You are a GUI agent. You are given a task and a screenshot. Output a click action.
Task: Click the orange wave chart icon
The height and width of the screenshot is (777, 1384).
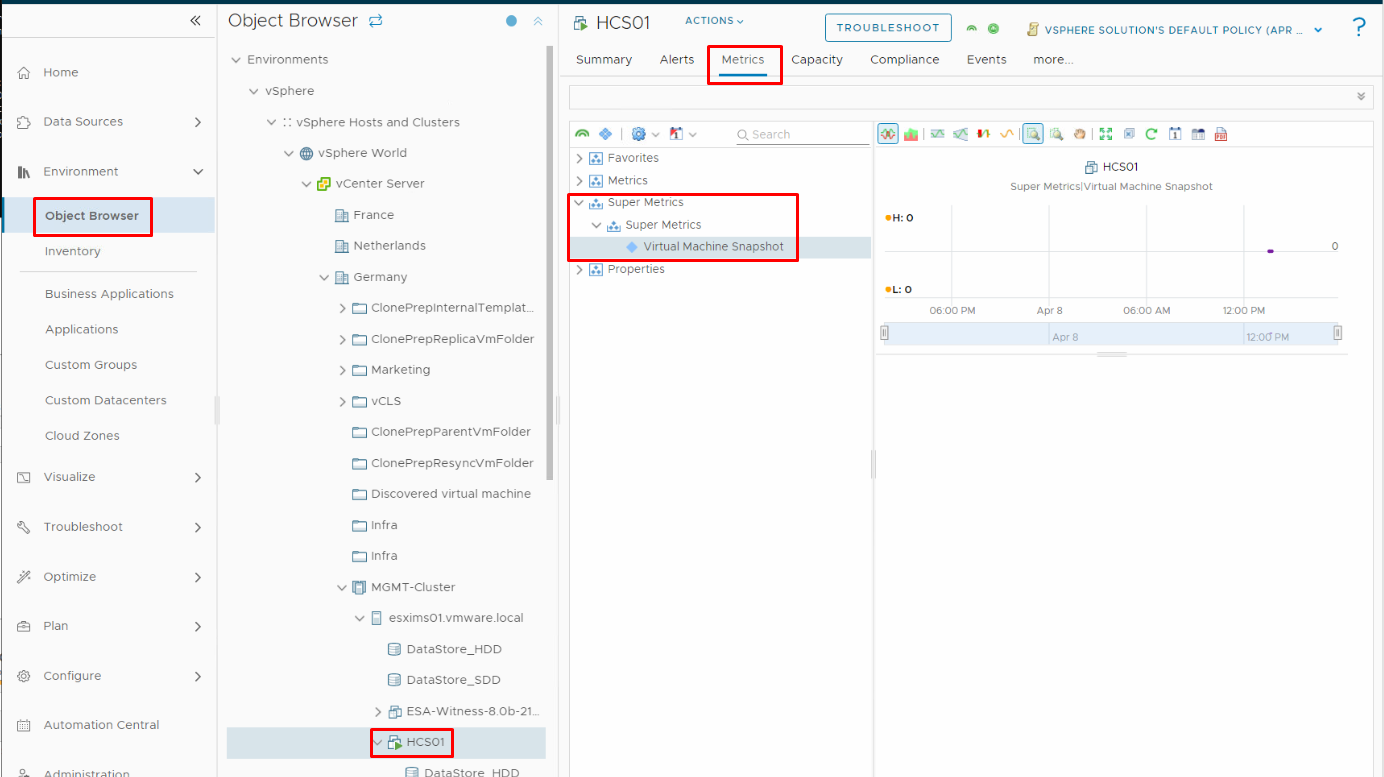click(1006, 134)
